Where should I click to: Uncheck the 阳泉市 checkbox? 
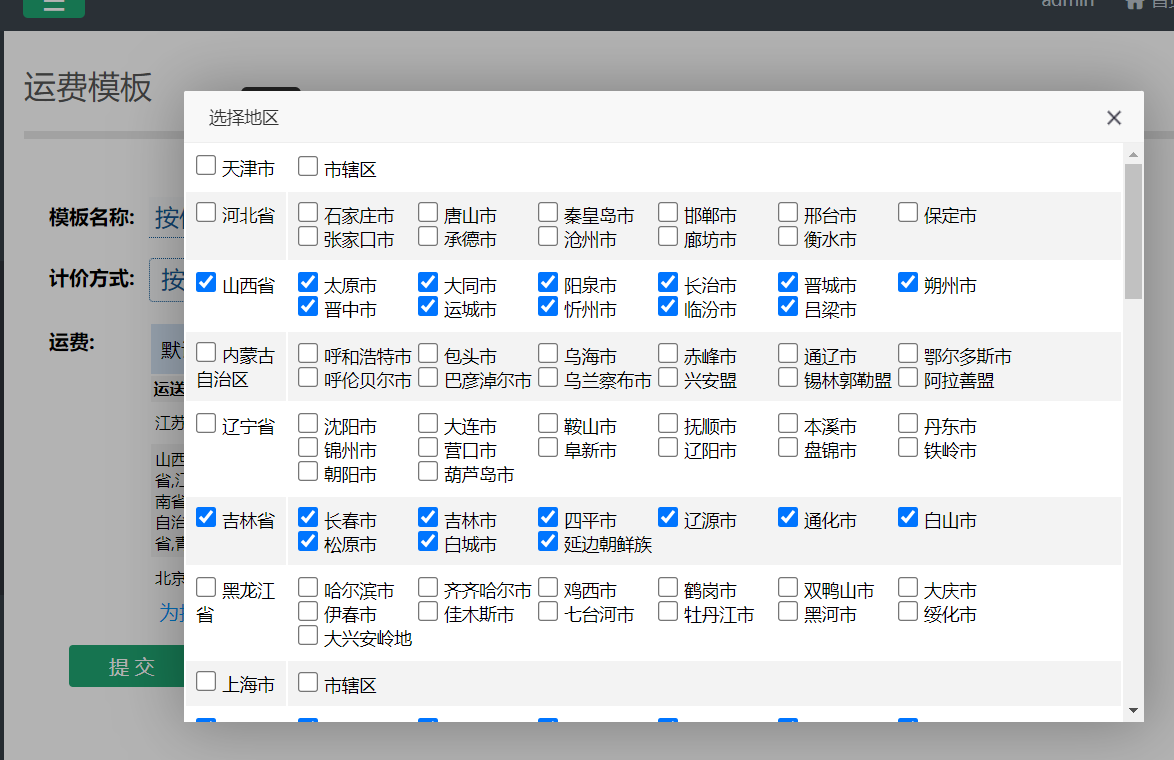click(548, 282)
